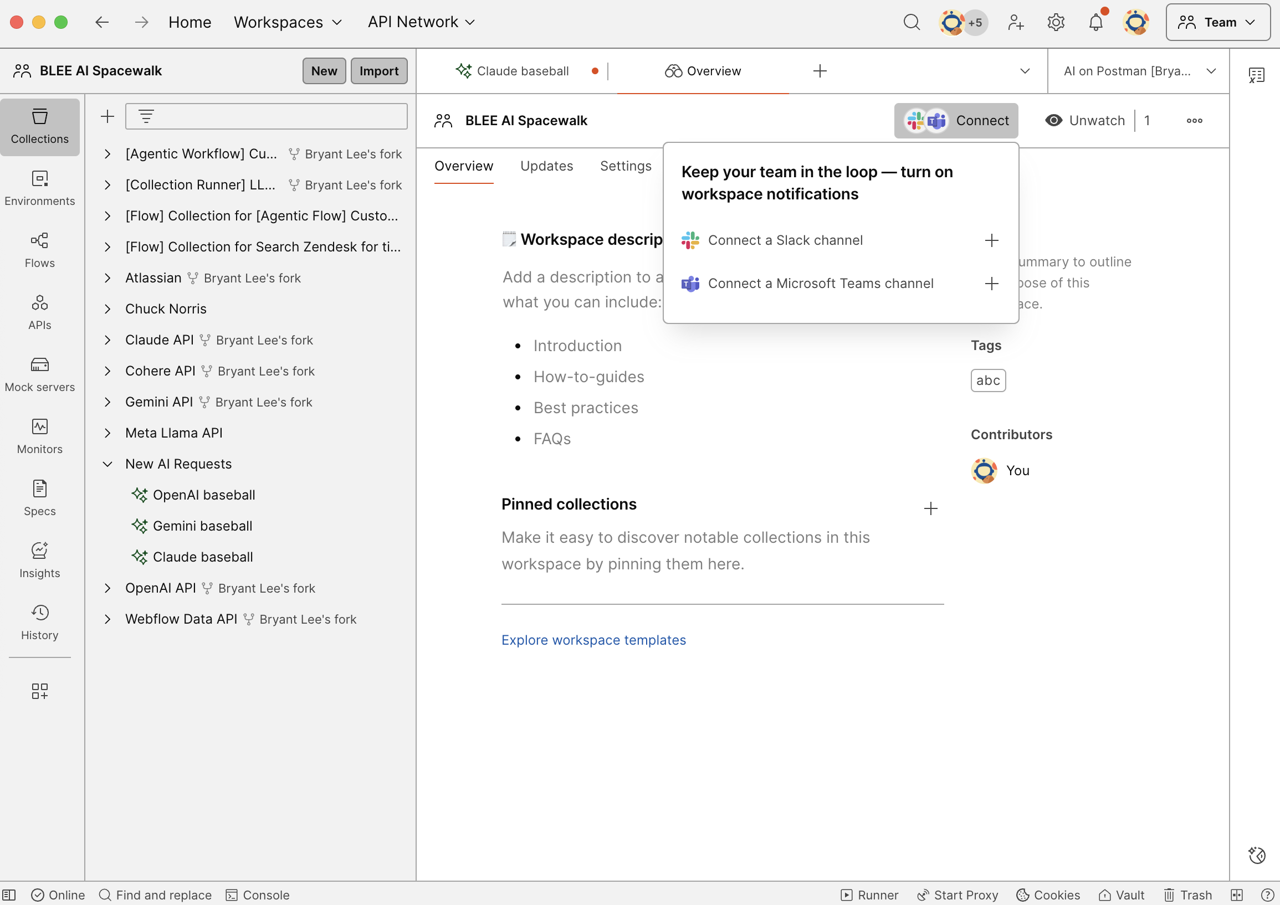Toggle the sidebar with the panel icon
Viewport: 1280px width, 905px height.
click(x=9, y=895)
